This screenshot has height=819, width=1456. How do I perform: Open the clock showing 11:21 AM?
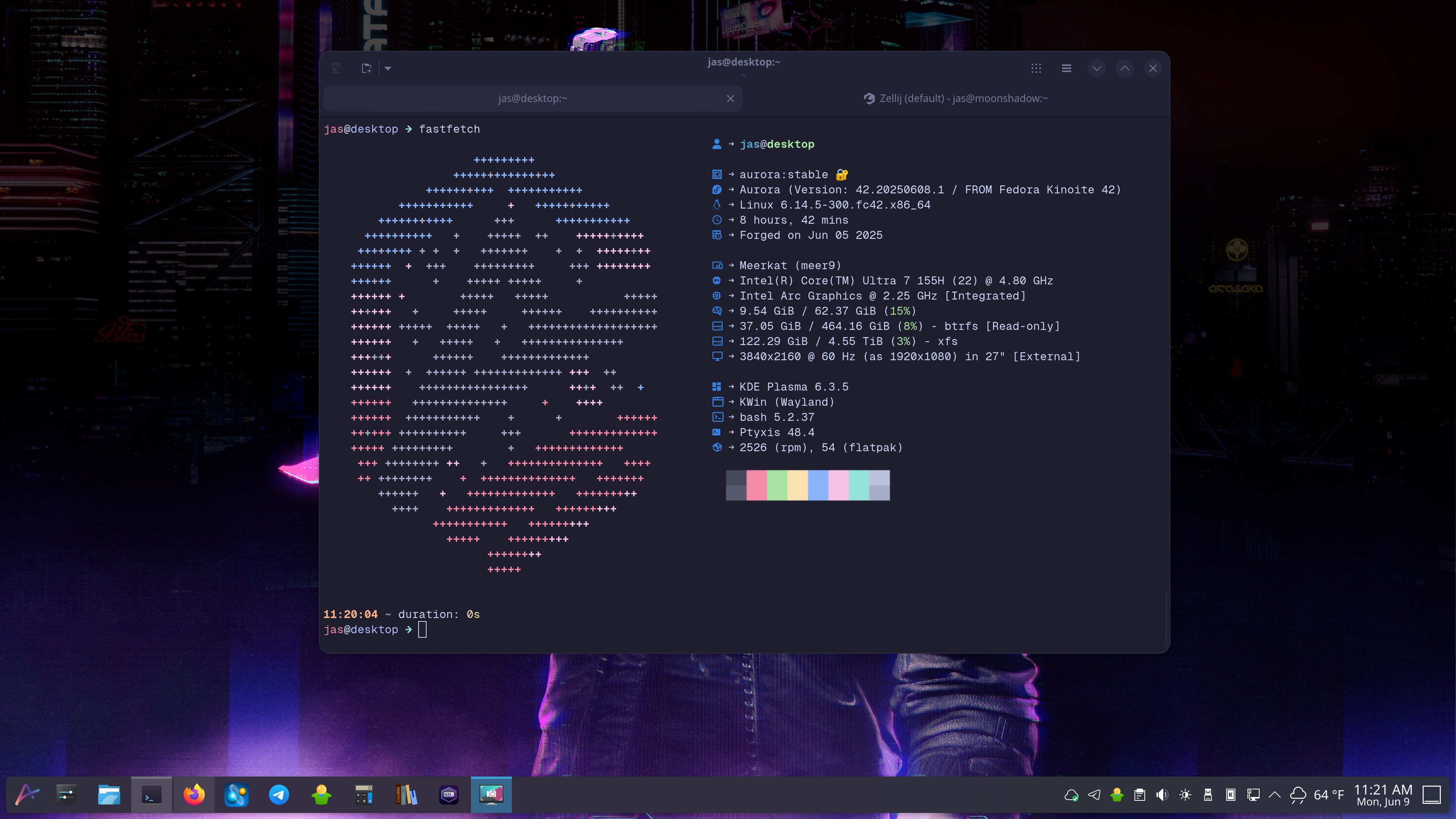click(1383, 795)
